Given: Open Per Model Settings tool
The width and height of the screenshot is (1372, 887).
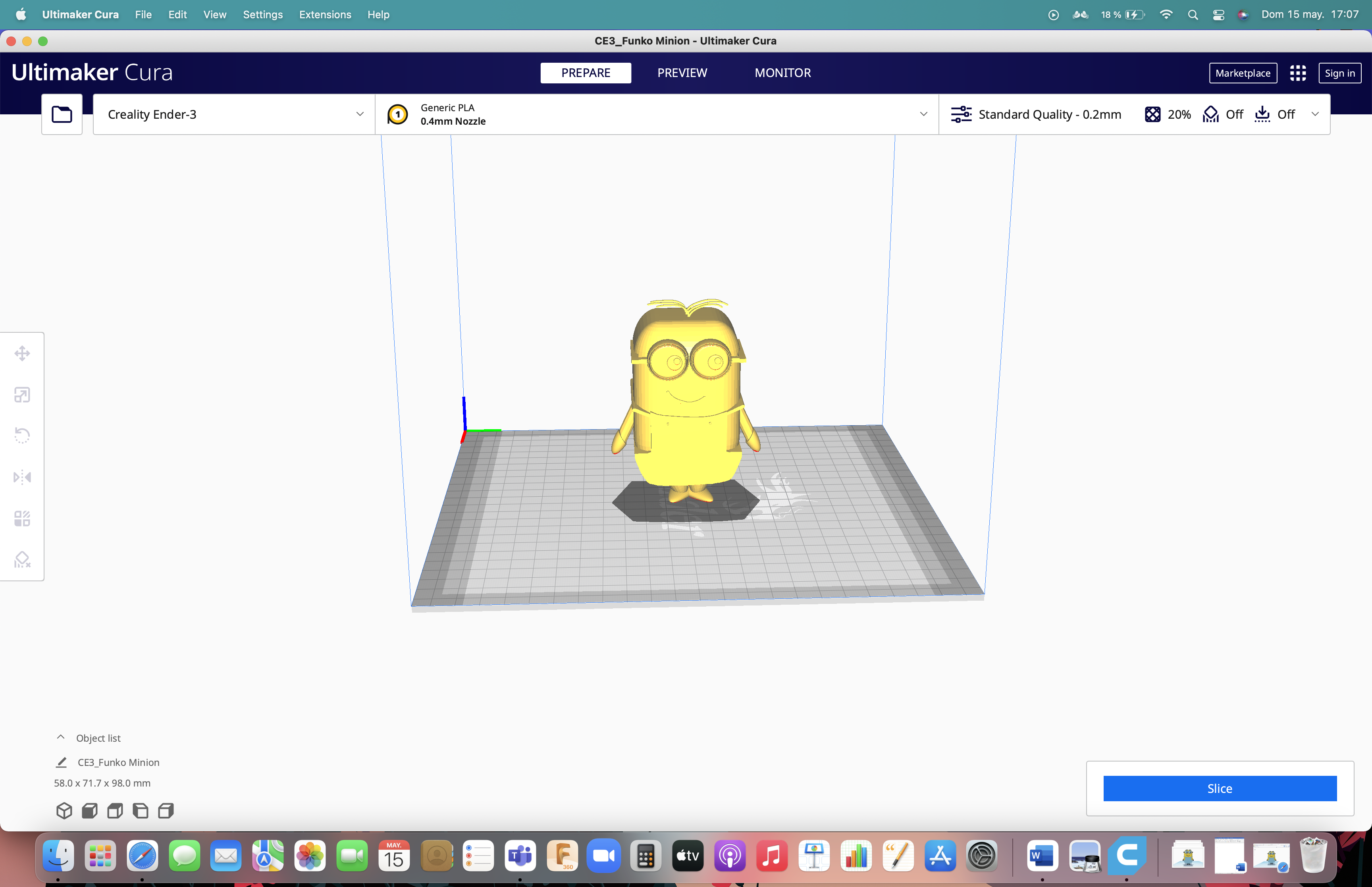Looking at the screenshot, I should (22, 519).
